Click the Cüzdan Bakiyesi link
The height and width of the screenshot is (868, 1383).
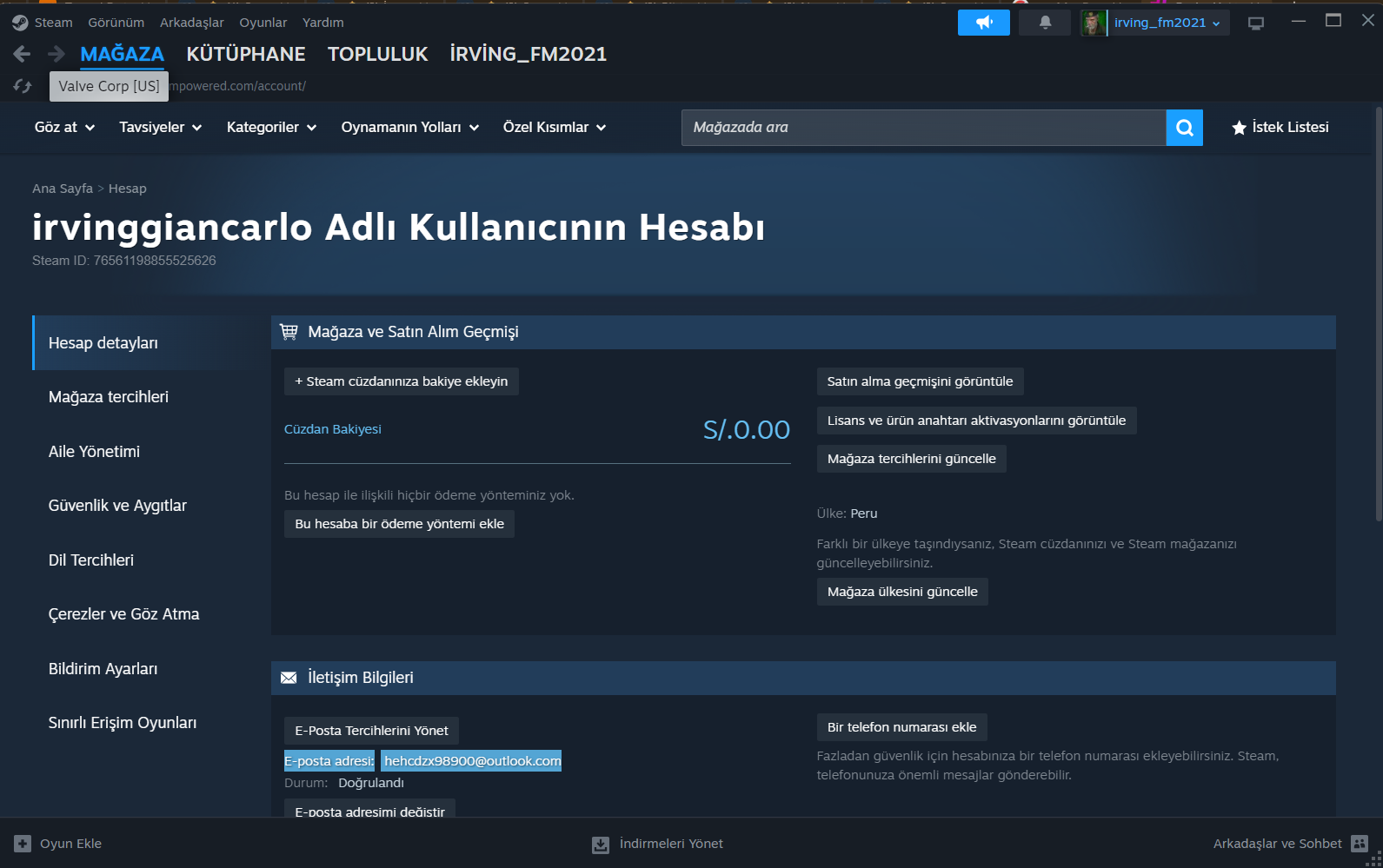coord(333,429)
